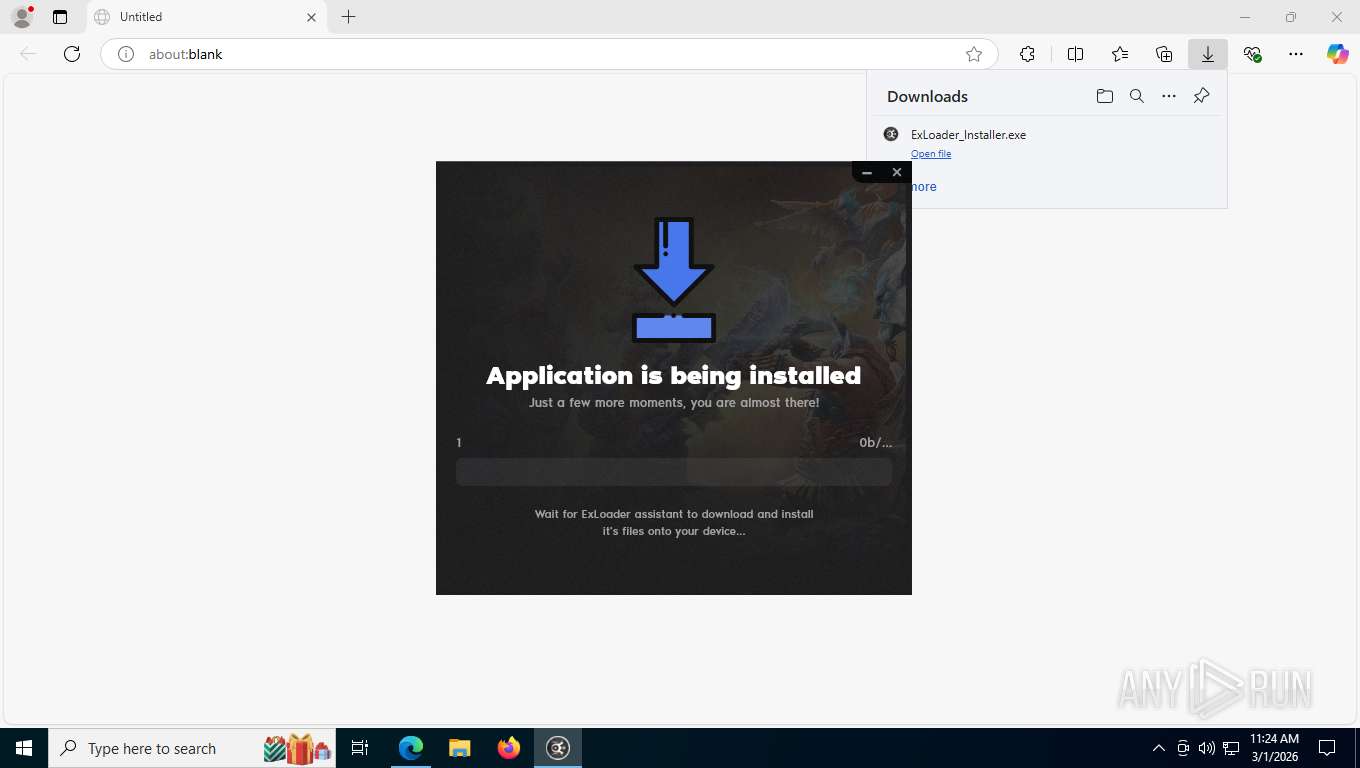Image resolution: width=1360 pixels, height=768 pixels.
Task: Open the tab actions menu icon
Action: (60, 17)
